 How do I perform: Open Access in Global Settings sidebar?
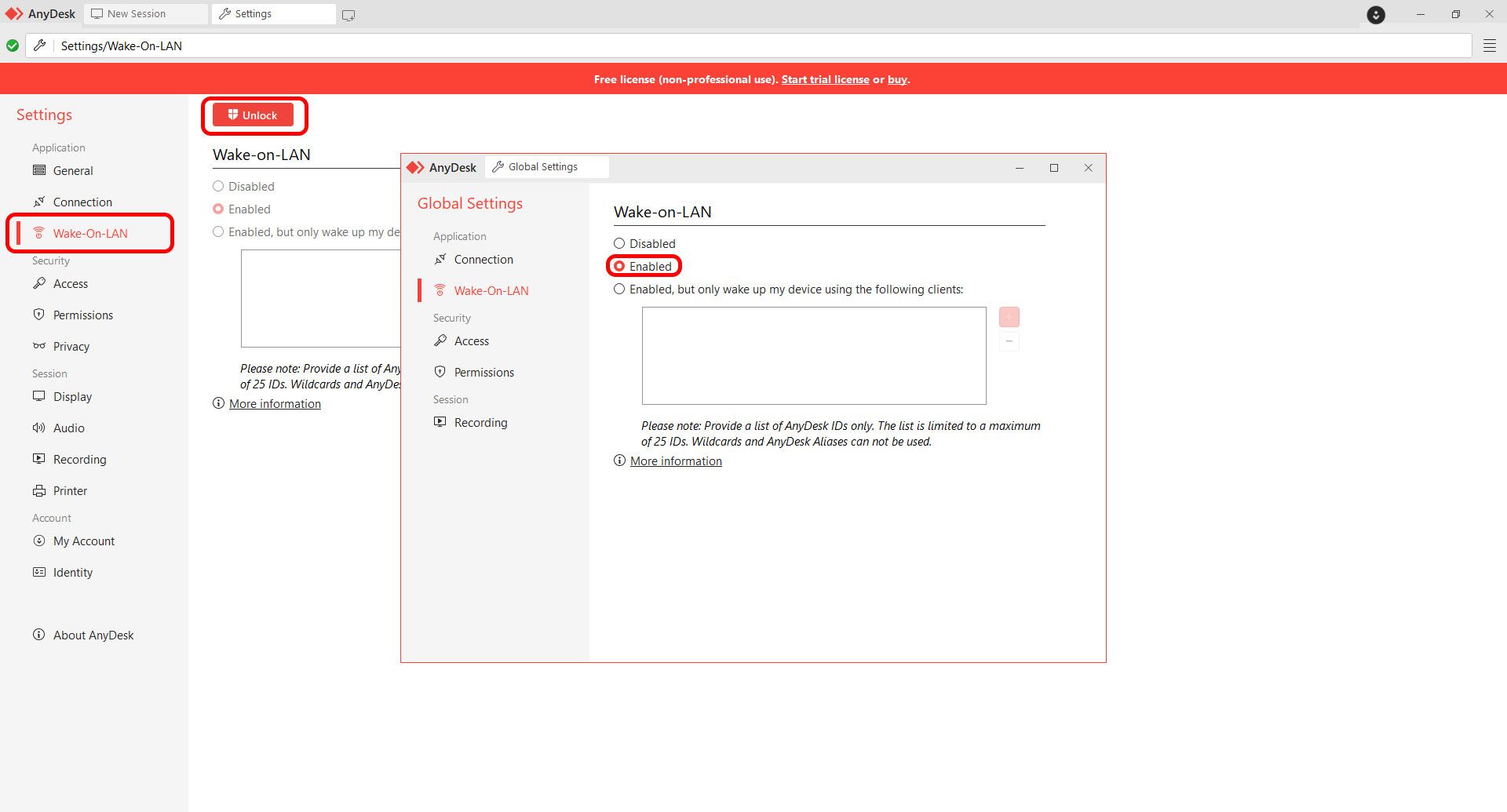coord(472,340)
